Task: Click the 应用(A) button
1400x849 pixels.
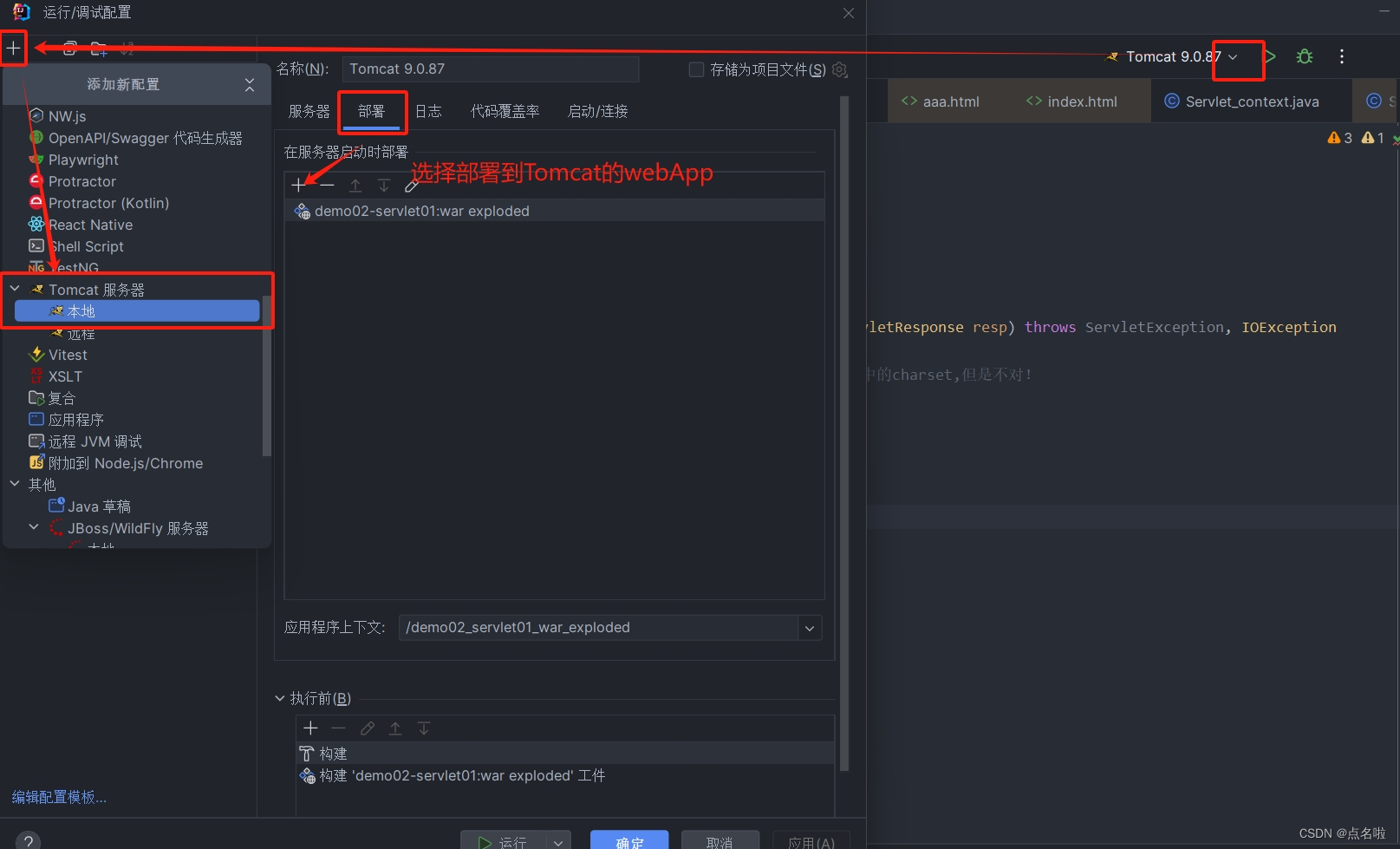Action: pos(811,840)
